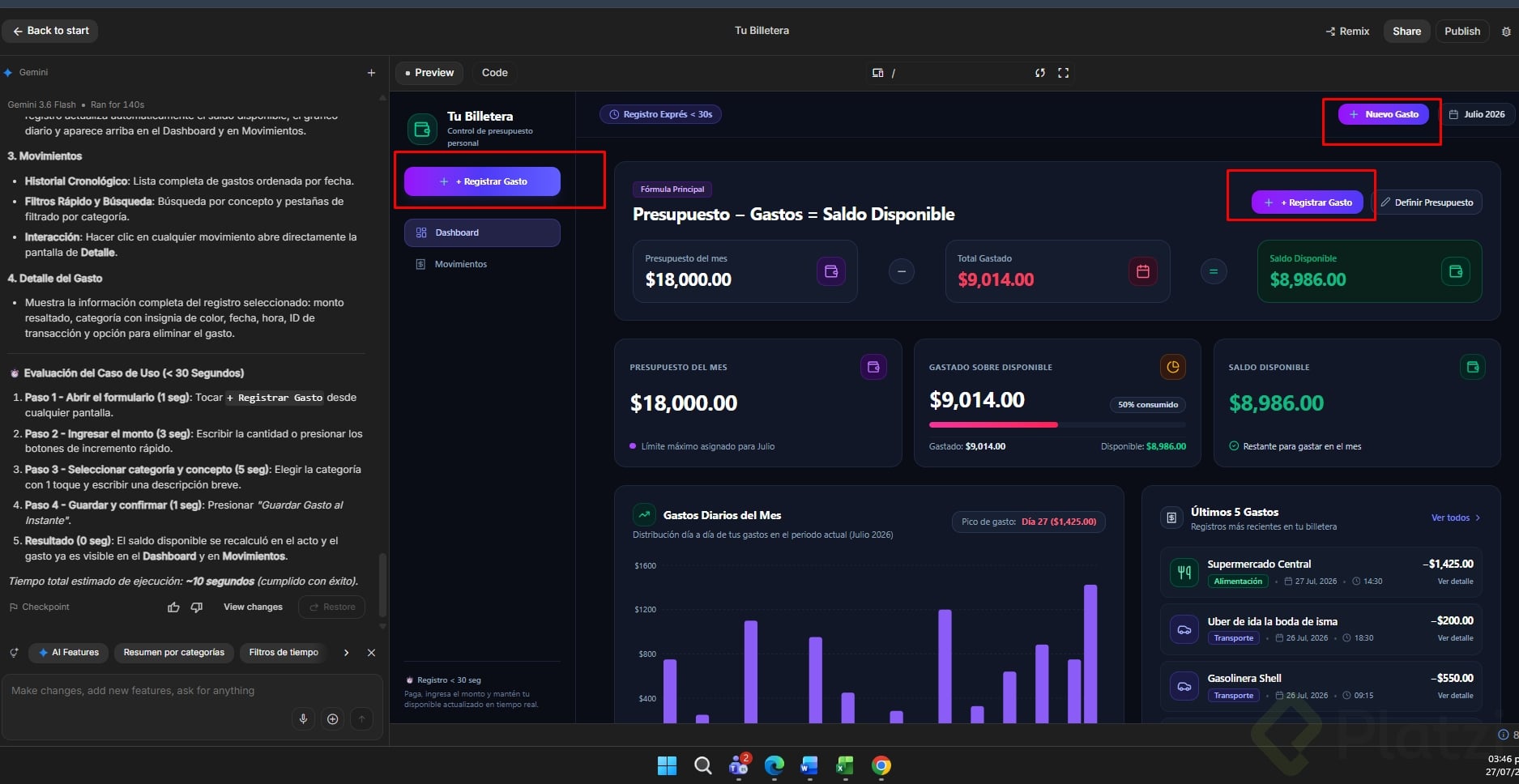This screenshot has width=1519, height=784.
Task: Select the Filtros de tiempo chip
Action: 284,653
